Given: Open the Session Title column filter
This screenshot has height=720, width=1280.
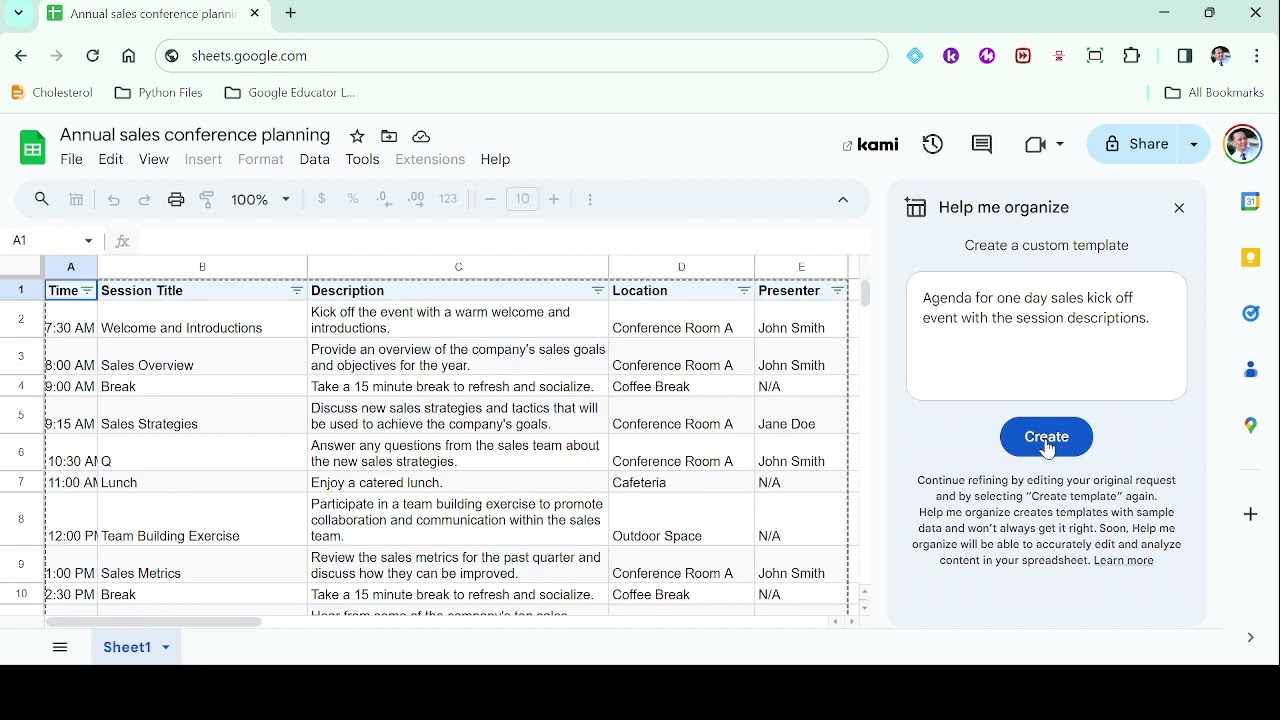Looking at the screenshot, I should click(x=297, y=291).
